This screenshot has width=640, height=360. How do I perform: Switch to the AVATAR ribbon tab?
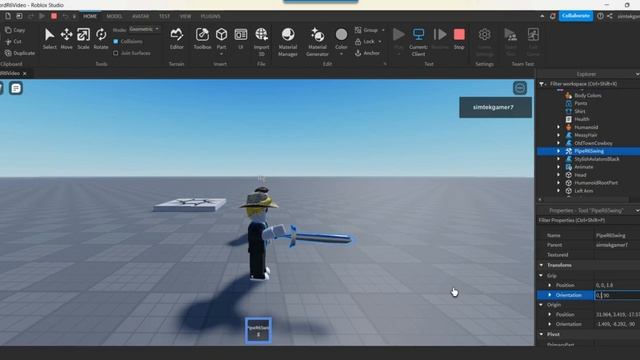140,16
